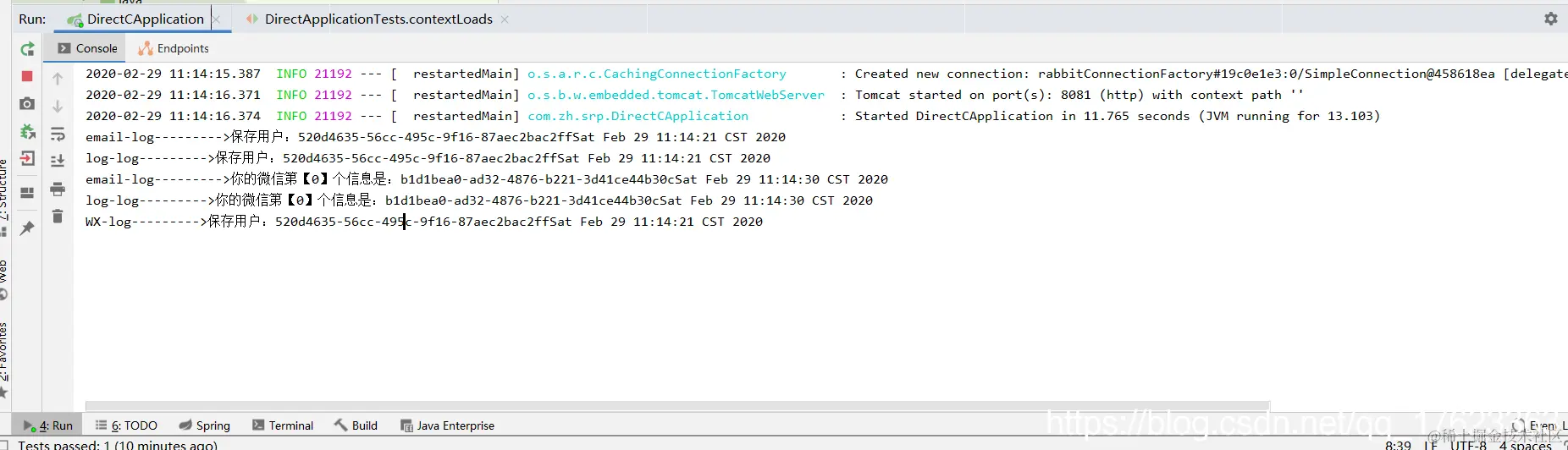Open the Build tool window

click(356, 425)
